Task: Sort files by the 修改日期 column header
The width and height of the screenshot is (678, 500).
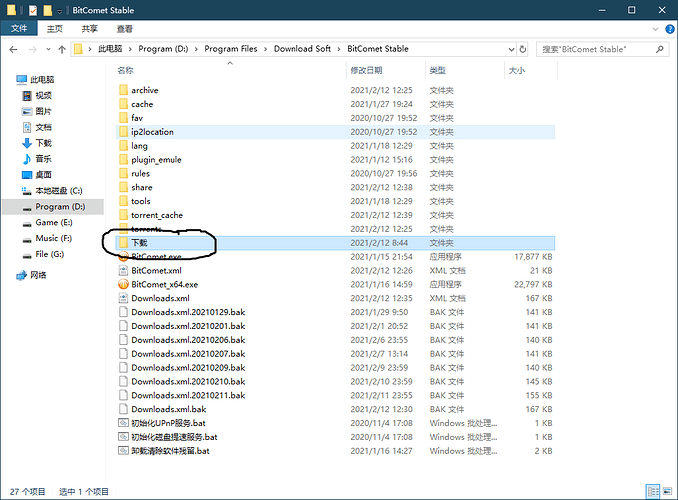Action: click(366, 71)
